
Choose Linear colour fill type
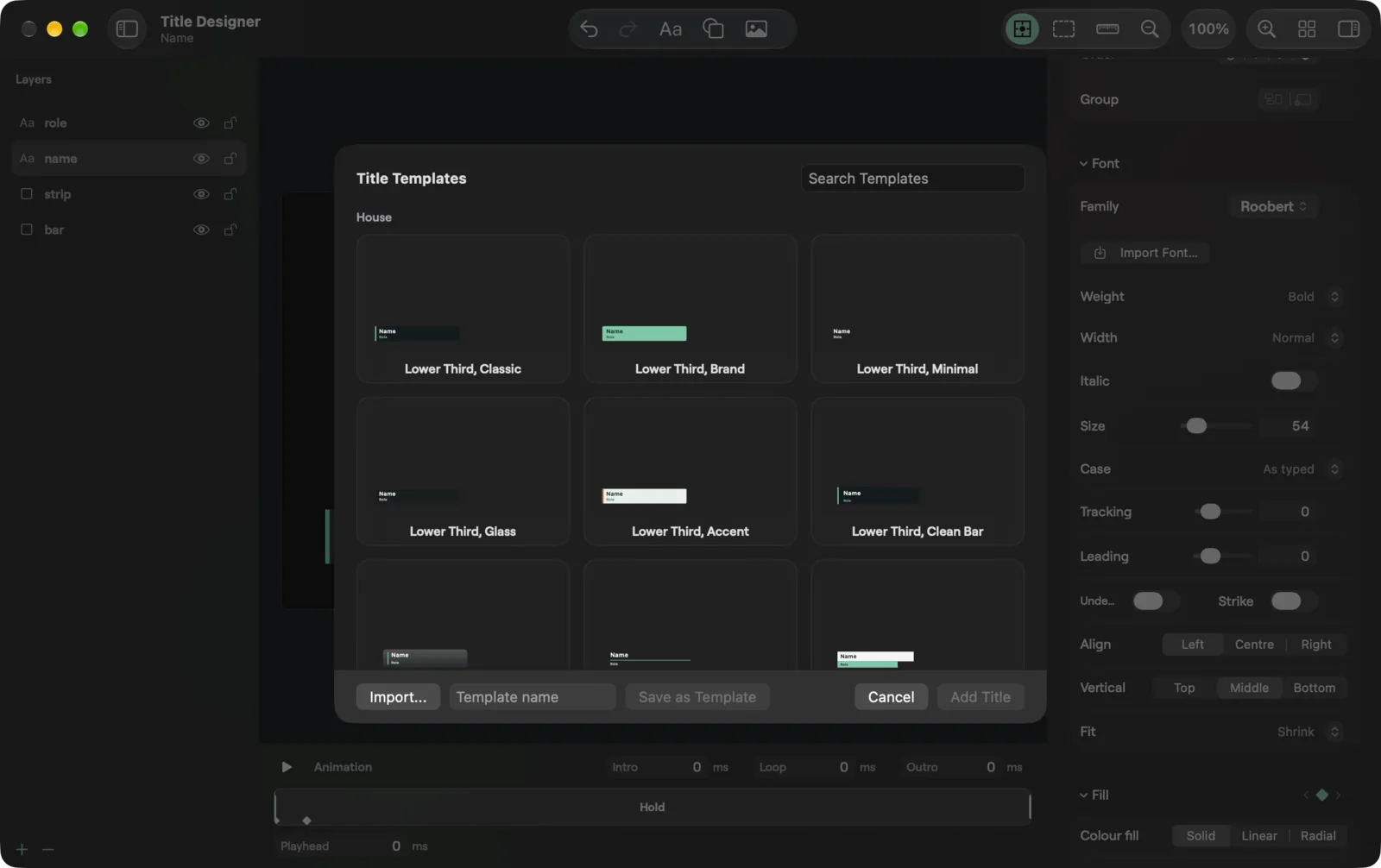(x=1258, y=835)
